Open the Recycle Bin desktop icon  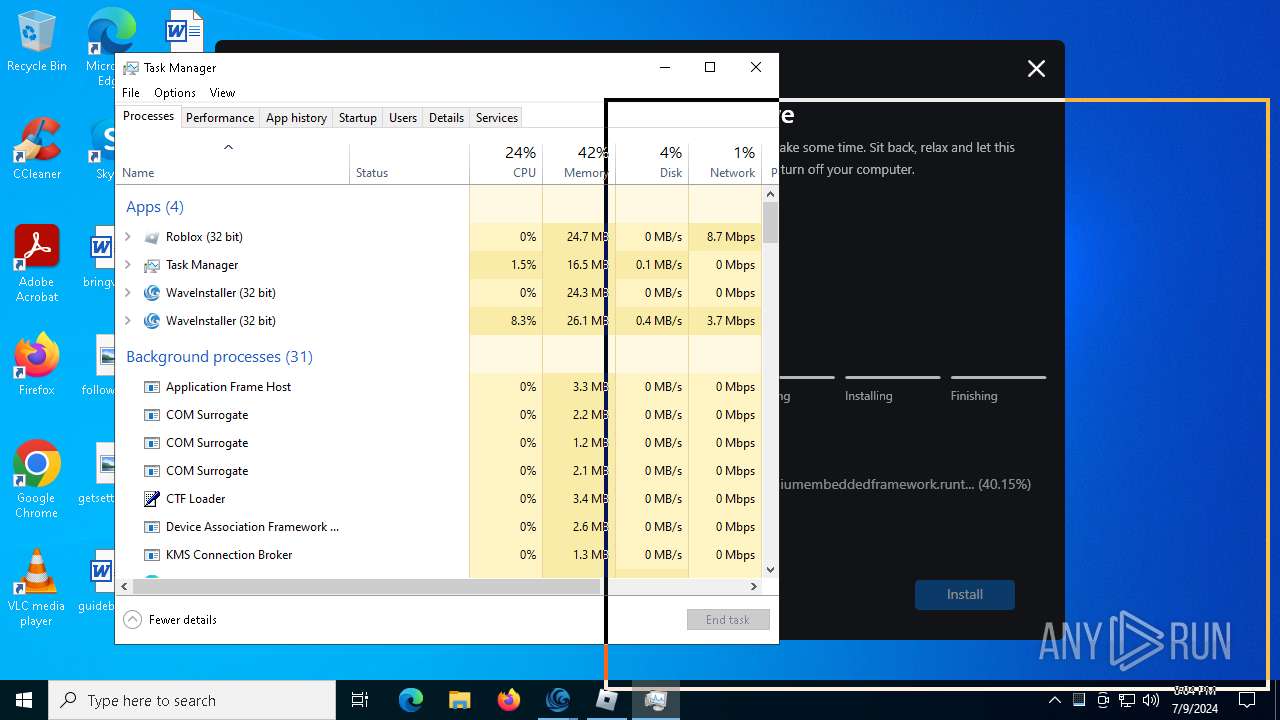click(36, 41)
